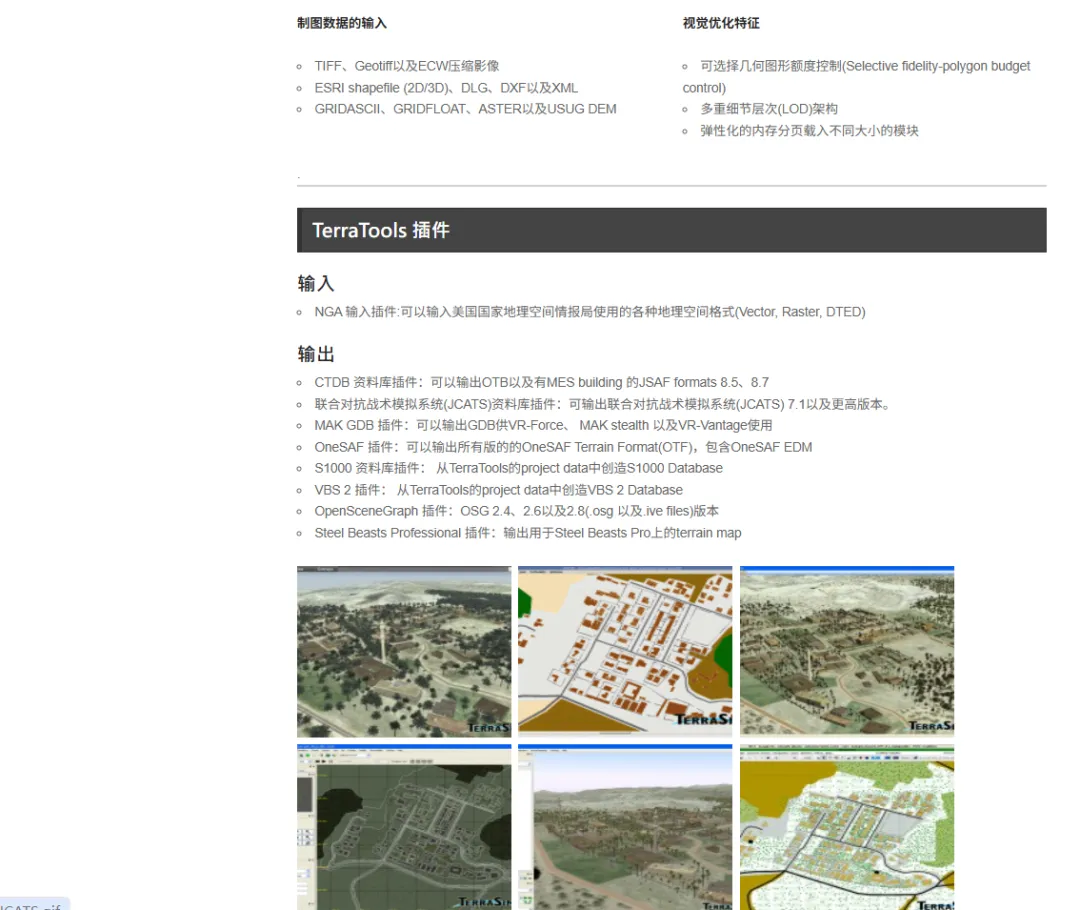Click the TerraTools 插件 section header
Image resolution: width=1080 pixels, height=910 pixels.
pyautogui.click(x=672, y=230)
